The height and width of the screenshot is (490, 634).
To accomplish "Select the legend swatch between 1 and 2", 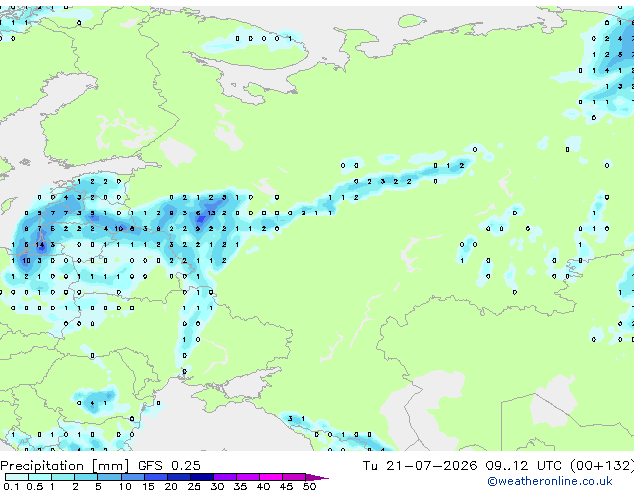I will (63, 477).
